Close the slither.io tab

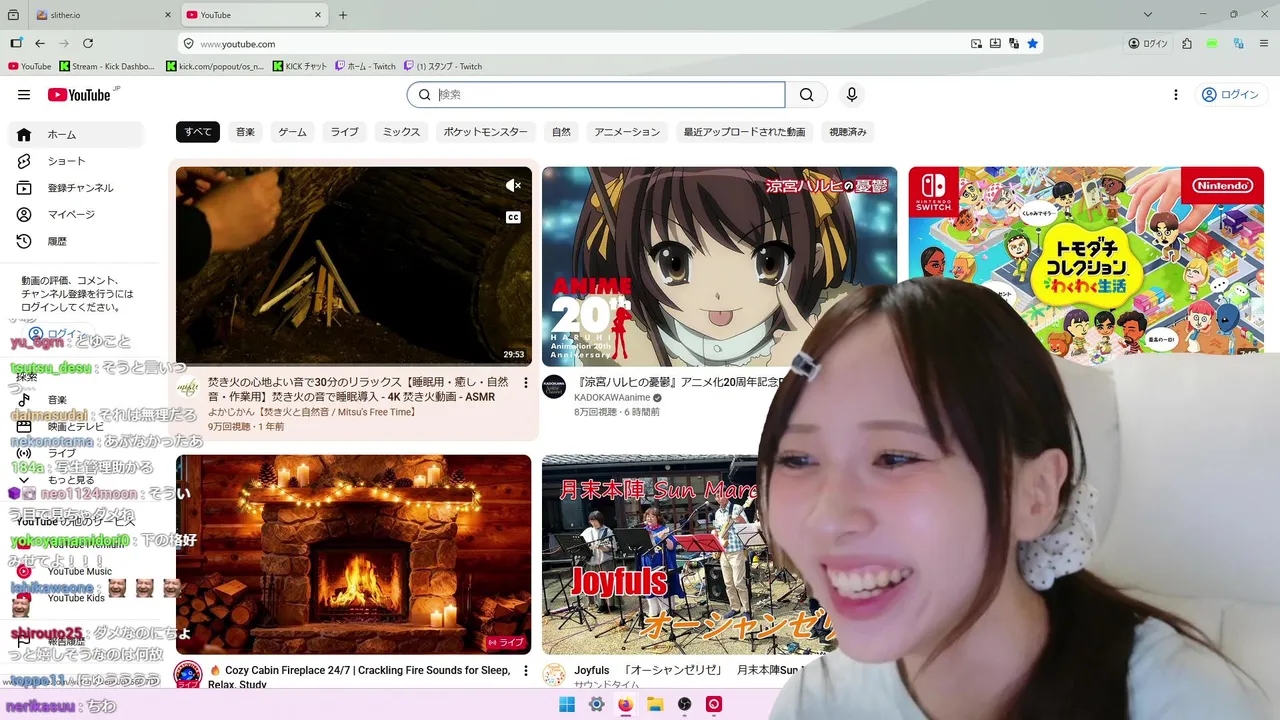pos(167,15)
